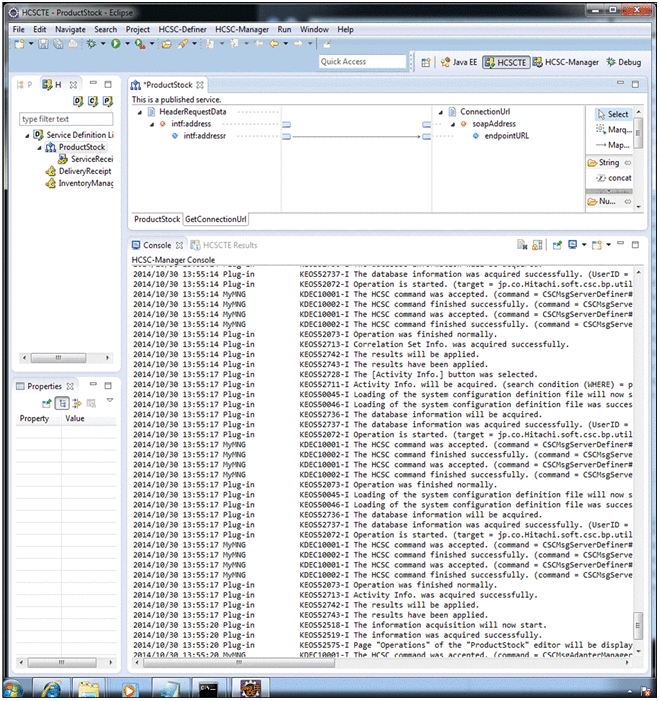Open the Properties view menu dropdown

tap(109, 402)
